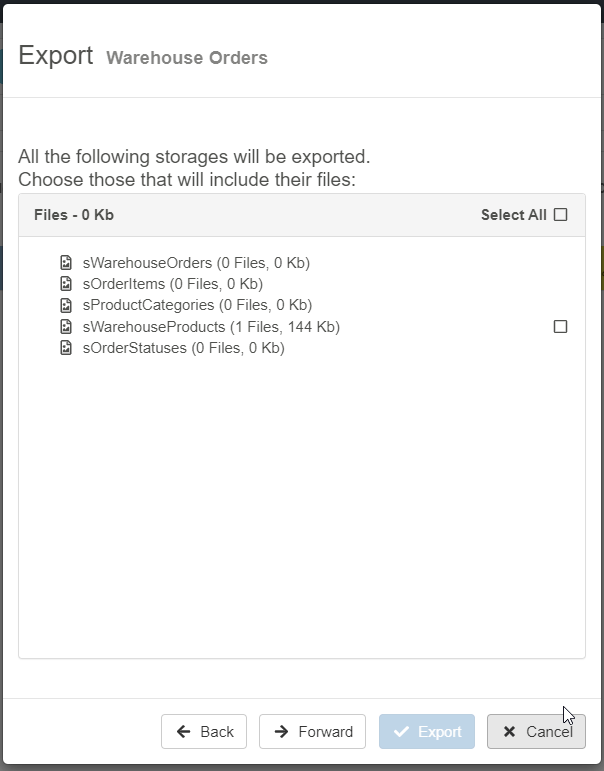Click the sWarehouseProducts storage file icon
Viewport: 604px width, 771px height.
coord(66,327)
